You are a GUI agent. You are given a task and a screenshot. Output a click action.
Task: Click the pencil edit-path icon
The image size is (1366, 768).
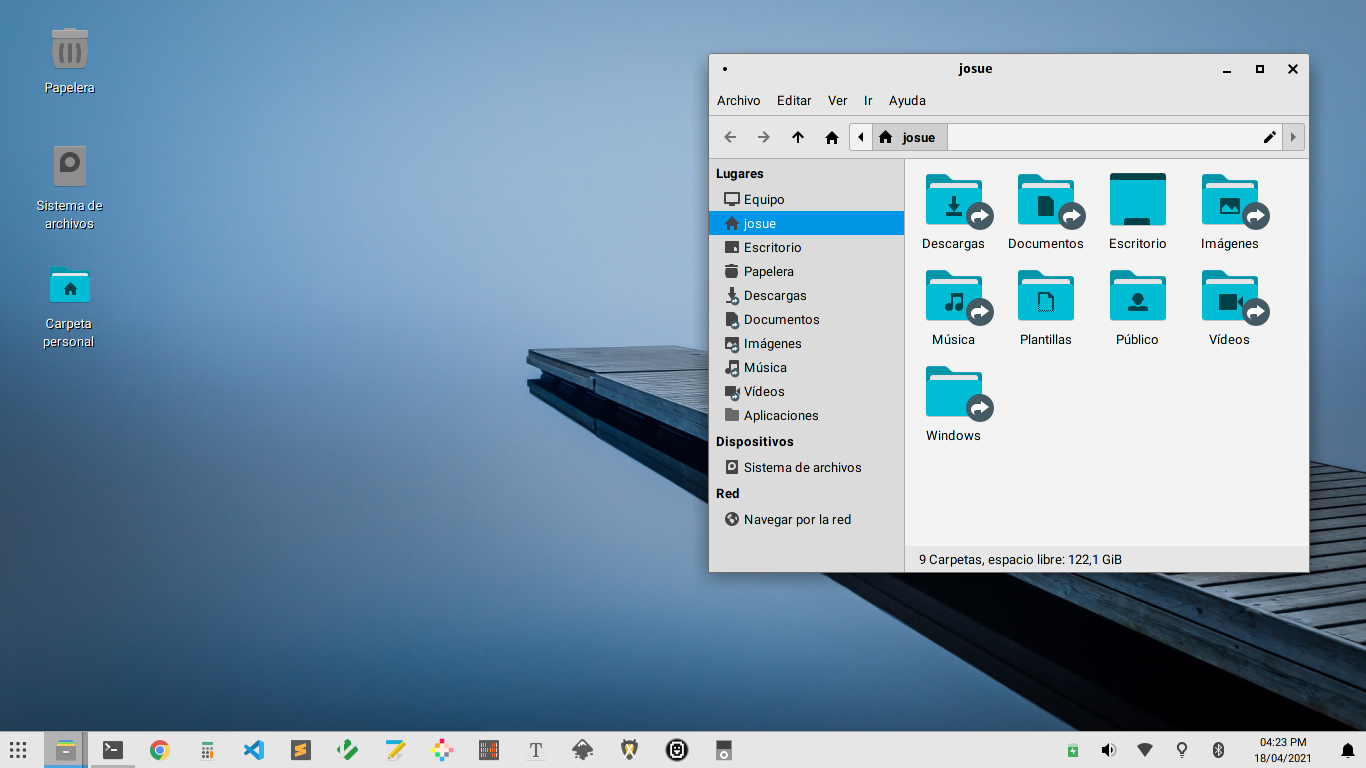pyautogui.click(x=1270, y=137)
